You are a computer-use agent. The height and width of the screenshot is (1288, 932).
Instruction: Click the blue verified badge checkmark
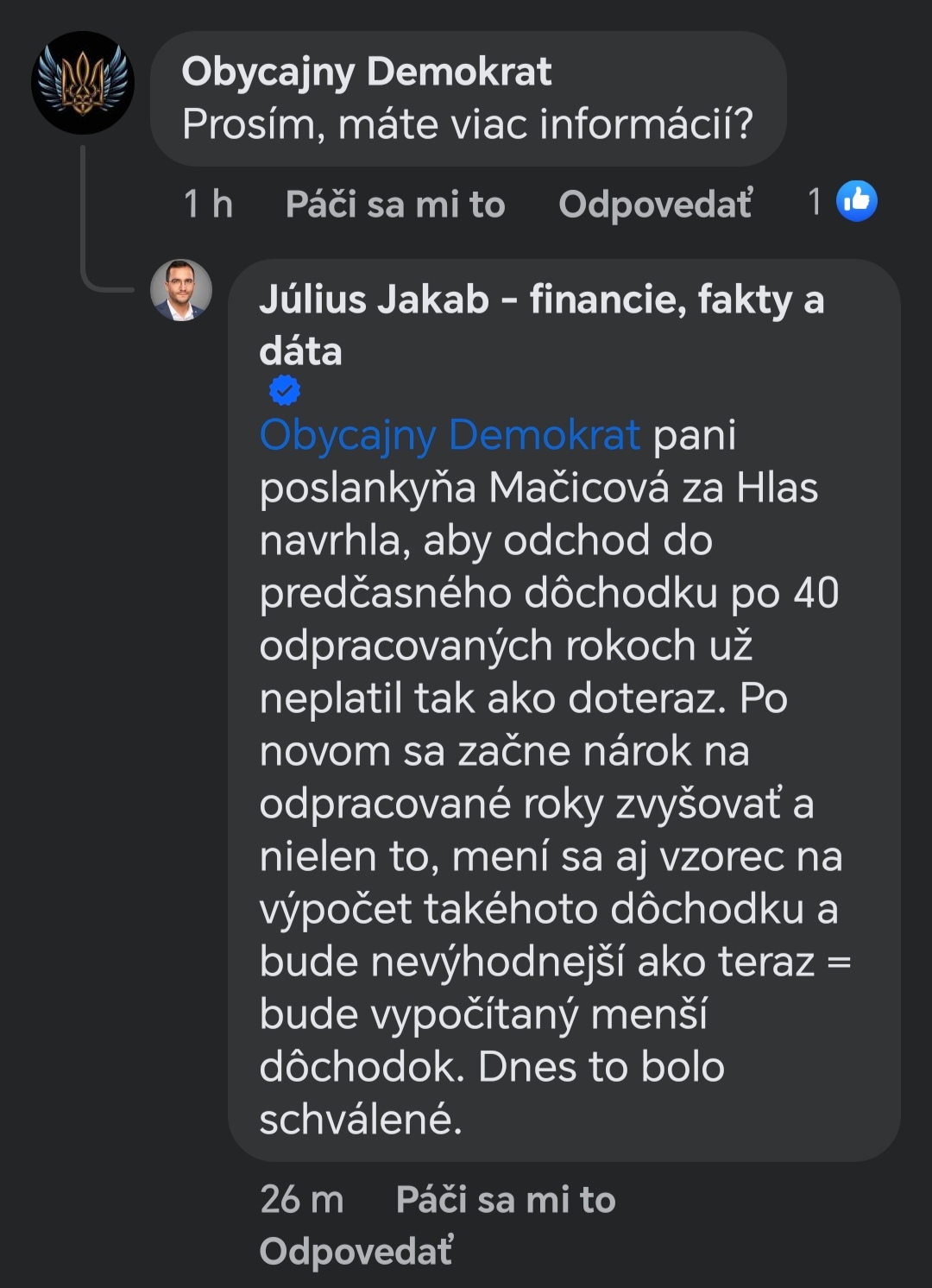click(284, 390)
